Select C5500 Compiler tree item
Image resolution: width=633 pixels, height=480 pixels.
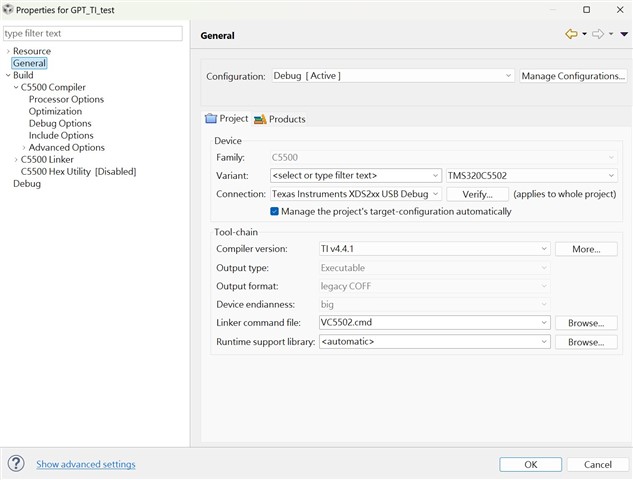pyautogui.click(x=53, y=87)
